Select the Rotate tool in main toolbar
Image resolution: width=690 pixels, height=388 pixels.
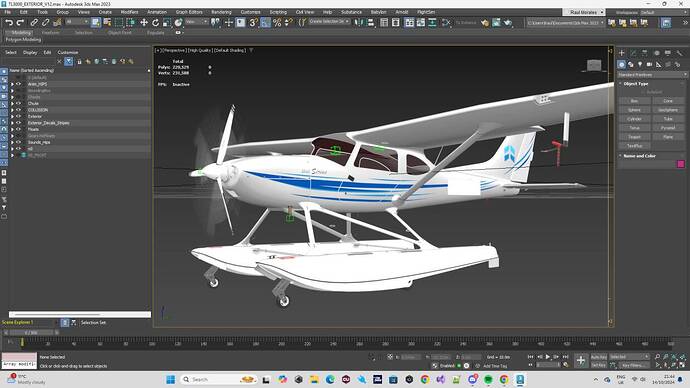(155, 22)
